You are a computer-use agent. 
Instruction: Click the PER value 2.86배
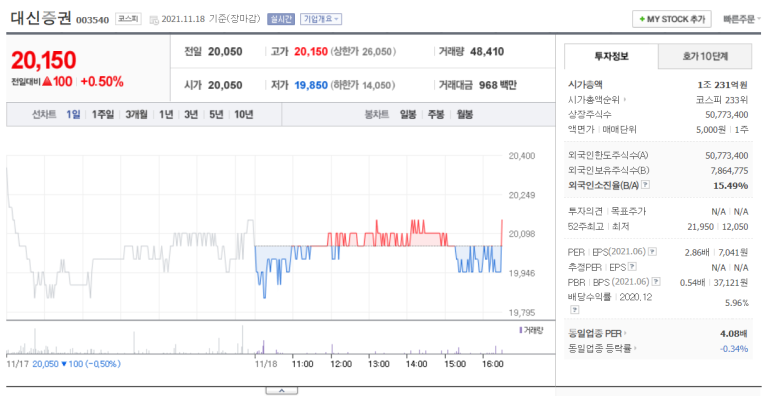[697, 252]
